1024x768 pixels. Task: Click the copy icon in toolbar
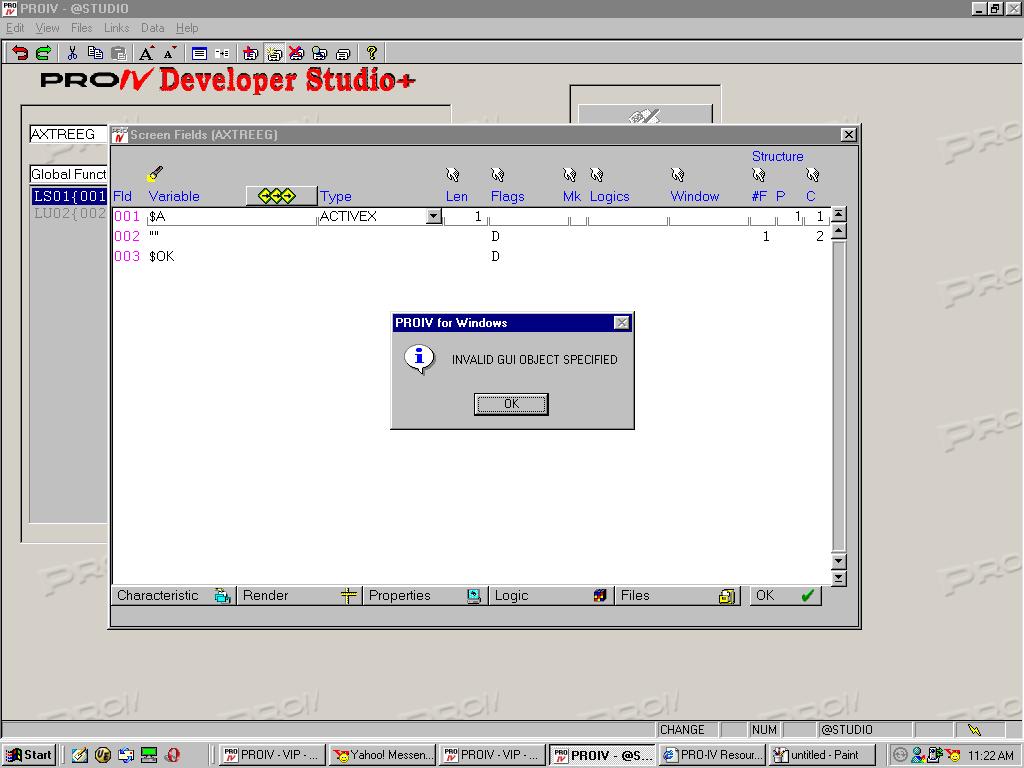pyautogui.click(x=95, y=54)
